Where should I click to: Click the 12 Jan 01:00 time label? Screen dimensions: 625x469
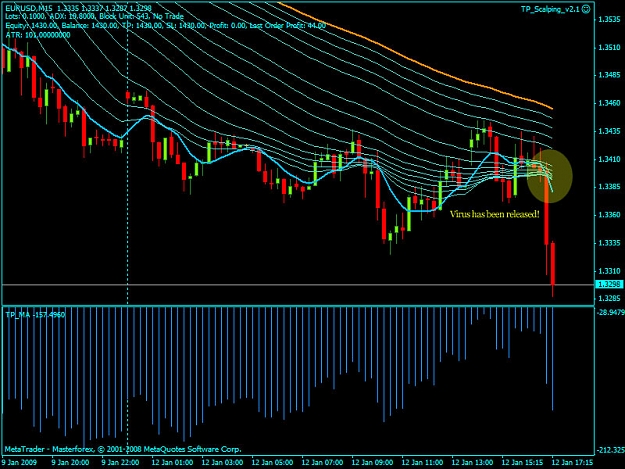click(172, 463)
